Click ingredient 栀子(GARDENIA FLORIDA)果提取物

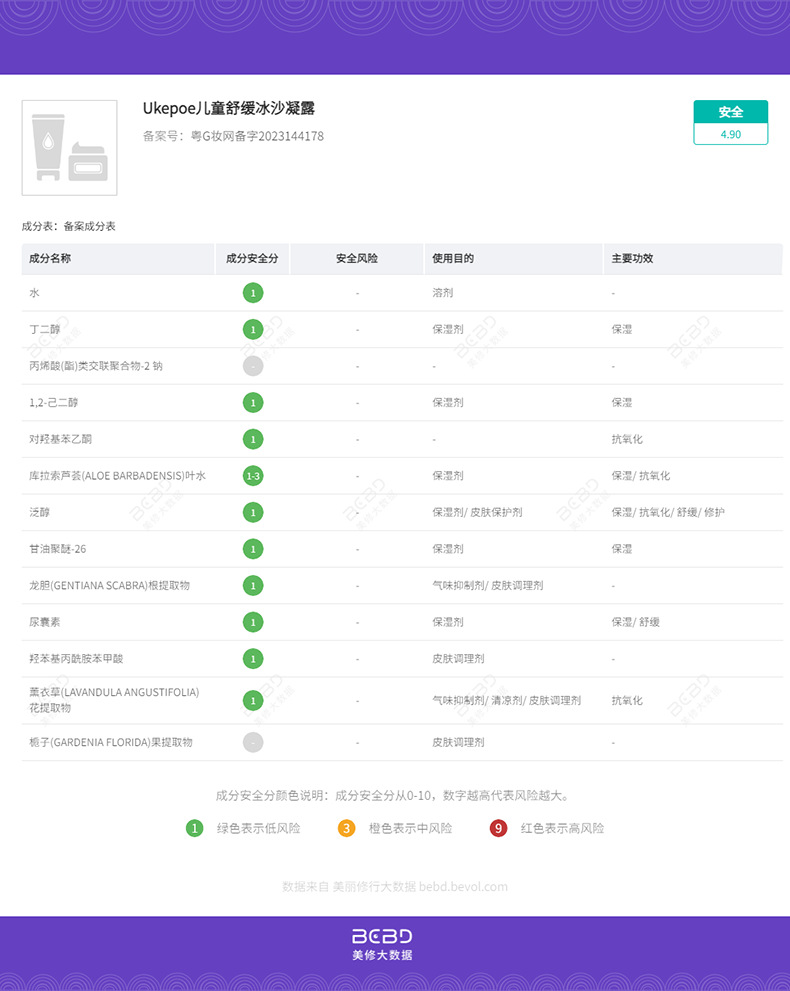[111, 743]
